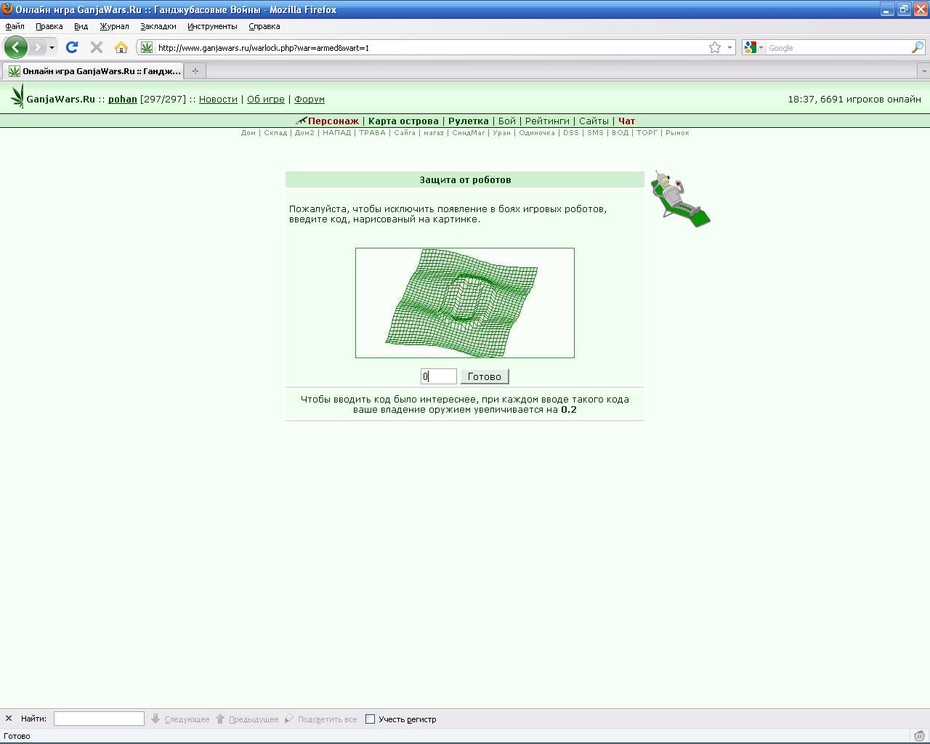Click the СиндMar shortcut link

pos(469,133)
